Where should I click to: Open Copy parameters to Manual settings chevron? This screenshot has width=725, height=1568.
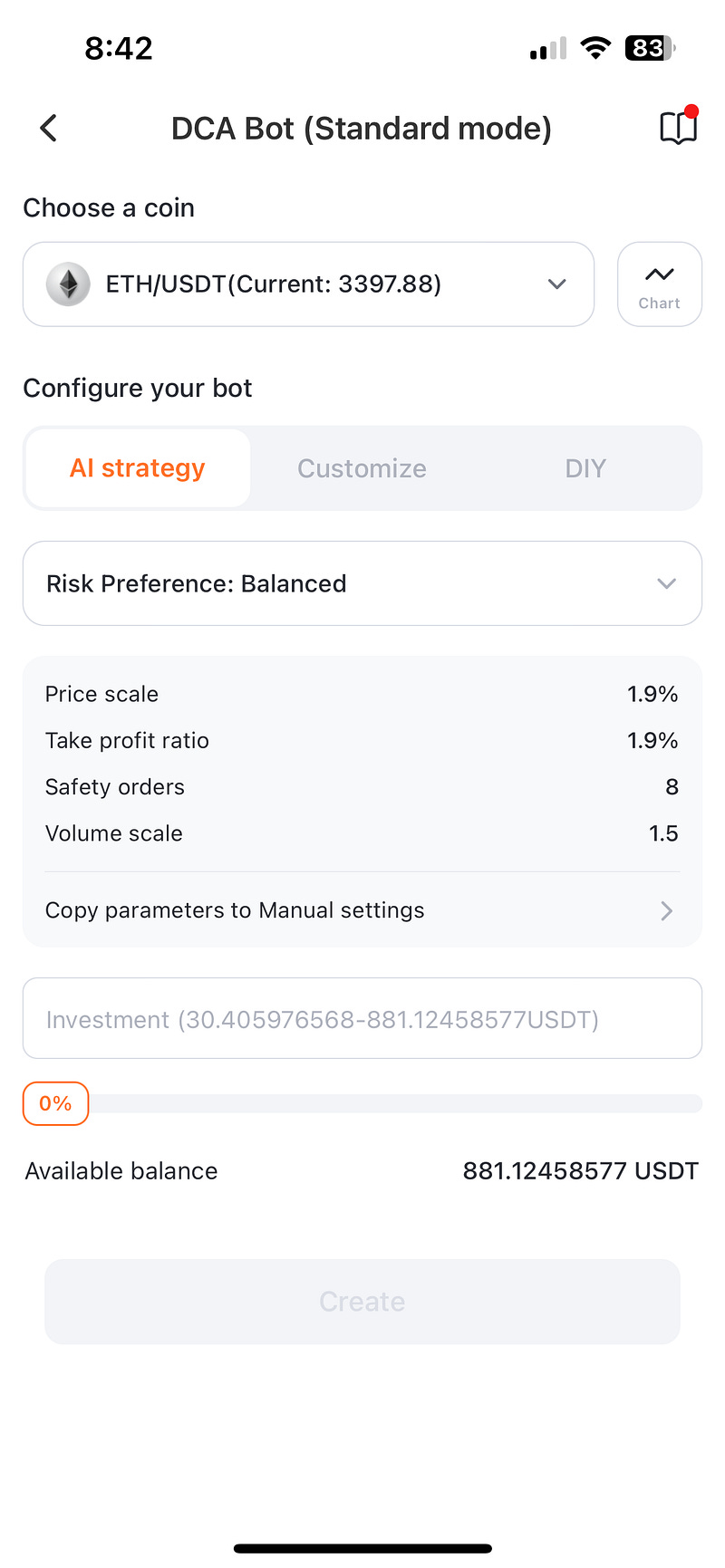667,910
